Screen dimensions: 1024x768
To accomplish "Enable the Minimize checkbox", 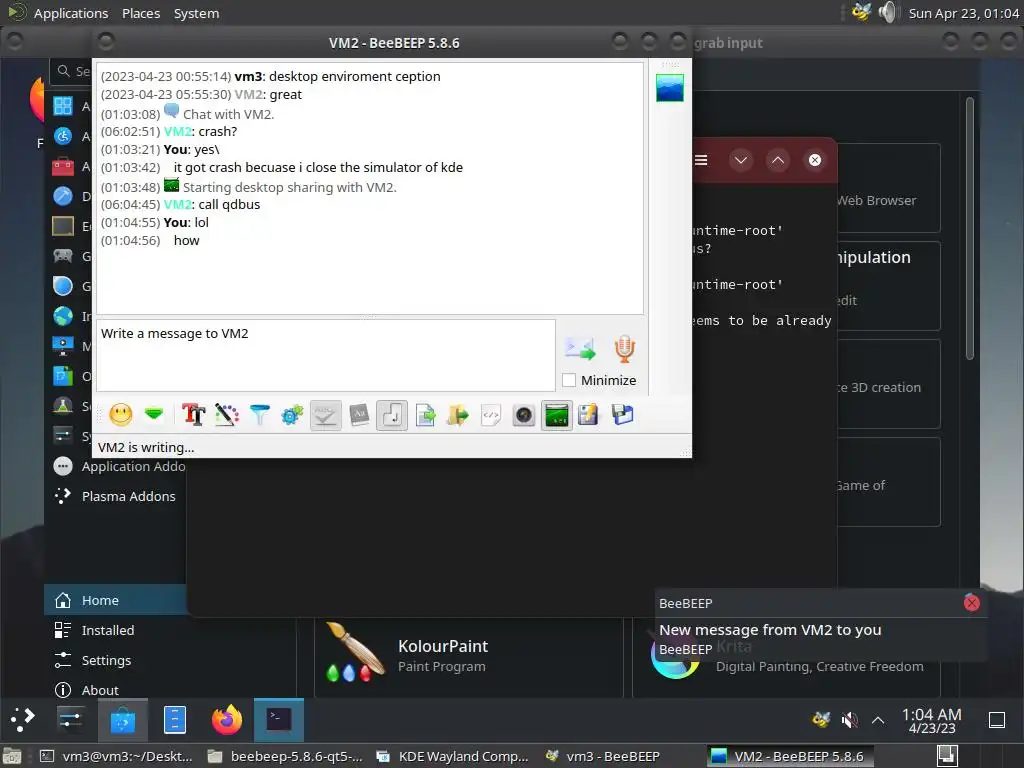I will pos(569,380).
